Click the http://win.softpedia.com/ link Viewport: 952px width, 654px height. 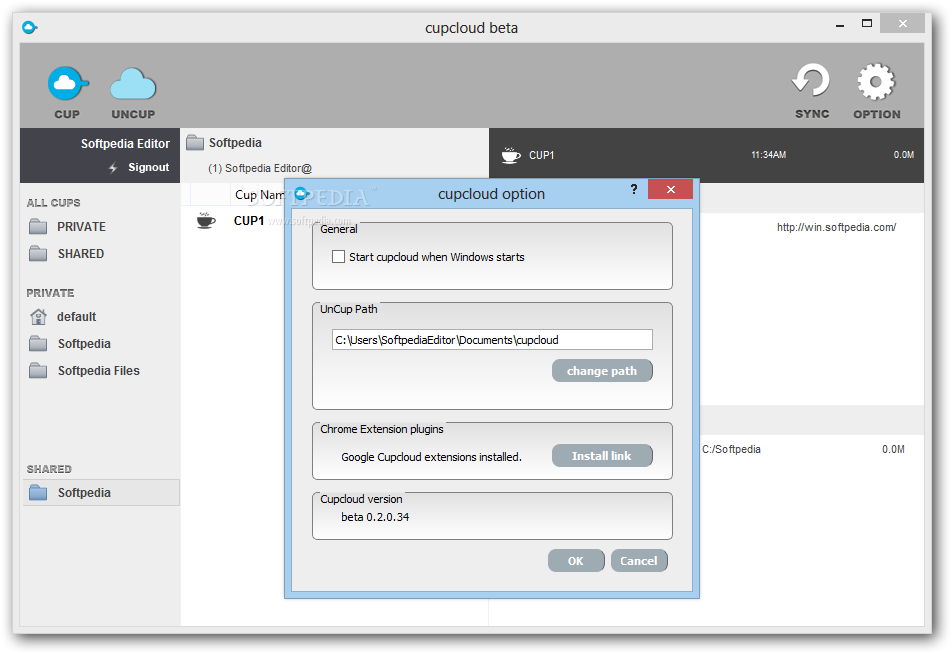pos(836,227)
